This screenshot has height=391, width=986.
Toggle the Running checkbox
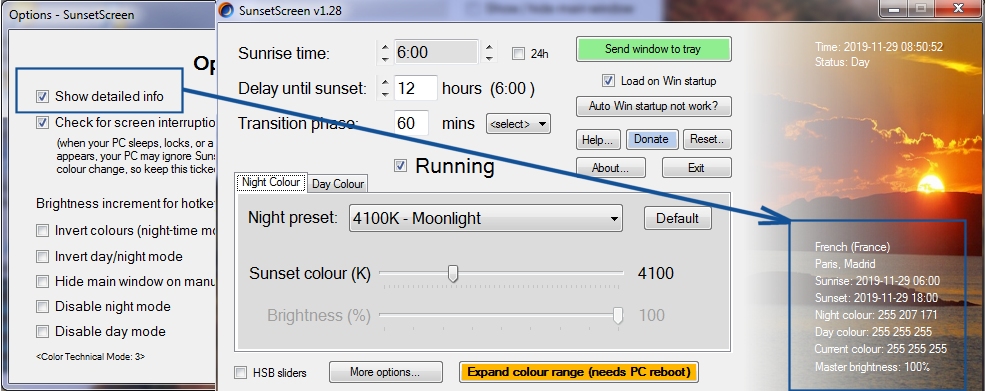[x=400, y=166]
